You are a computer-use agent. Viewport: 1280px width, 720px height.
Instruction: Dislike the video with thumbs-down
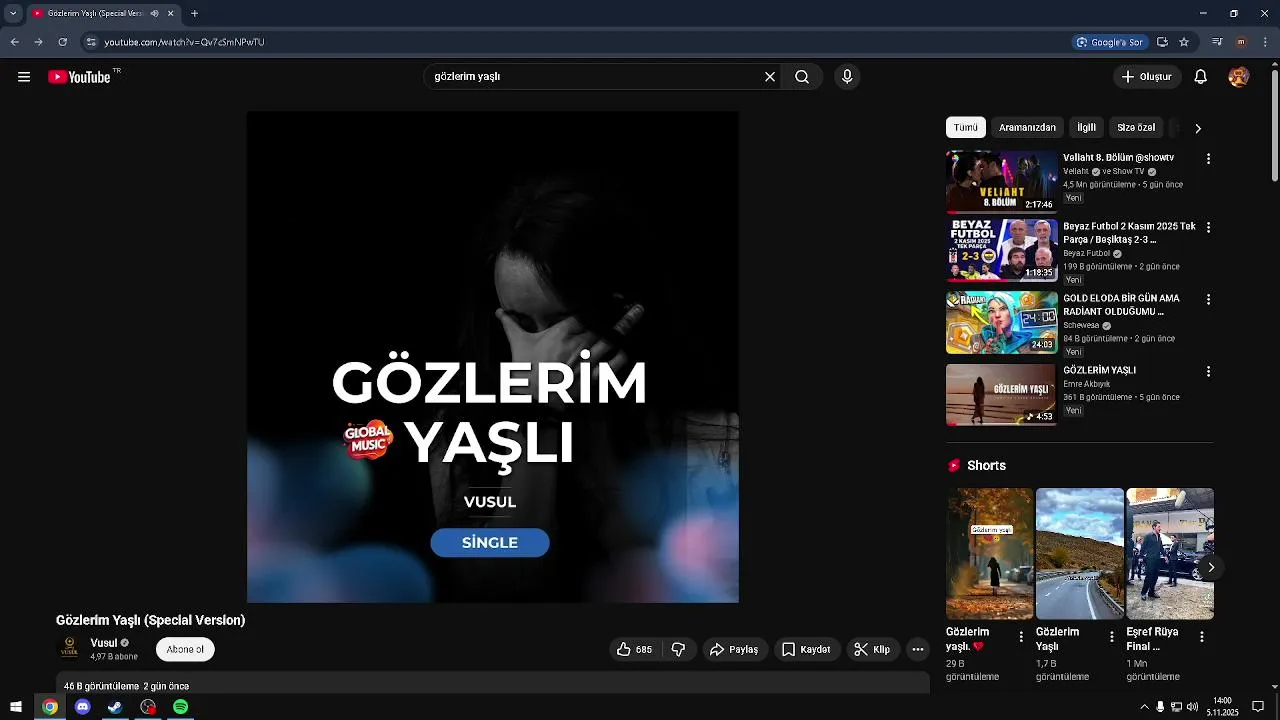[x=678, y=650]
